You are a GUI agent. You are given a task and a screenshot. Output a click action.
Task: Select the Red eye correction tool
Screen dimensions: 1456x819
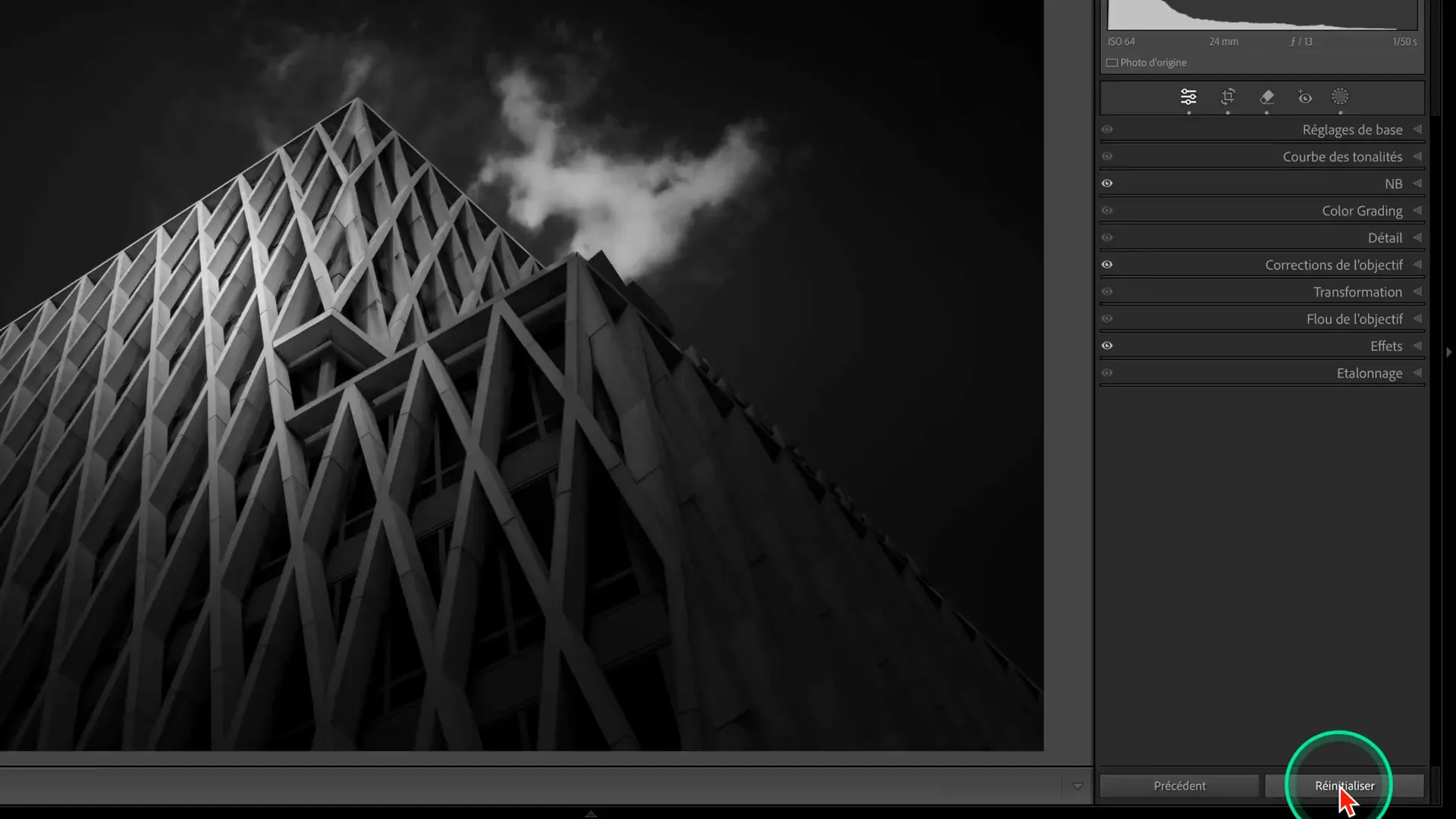(1304, 97)
